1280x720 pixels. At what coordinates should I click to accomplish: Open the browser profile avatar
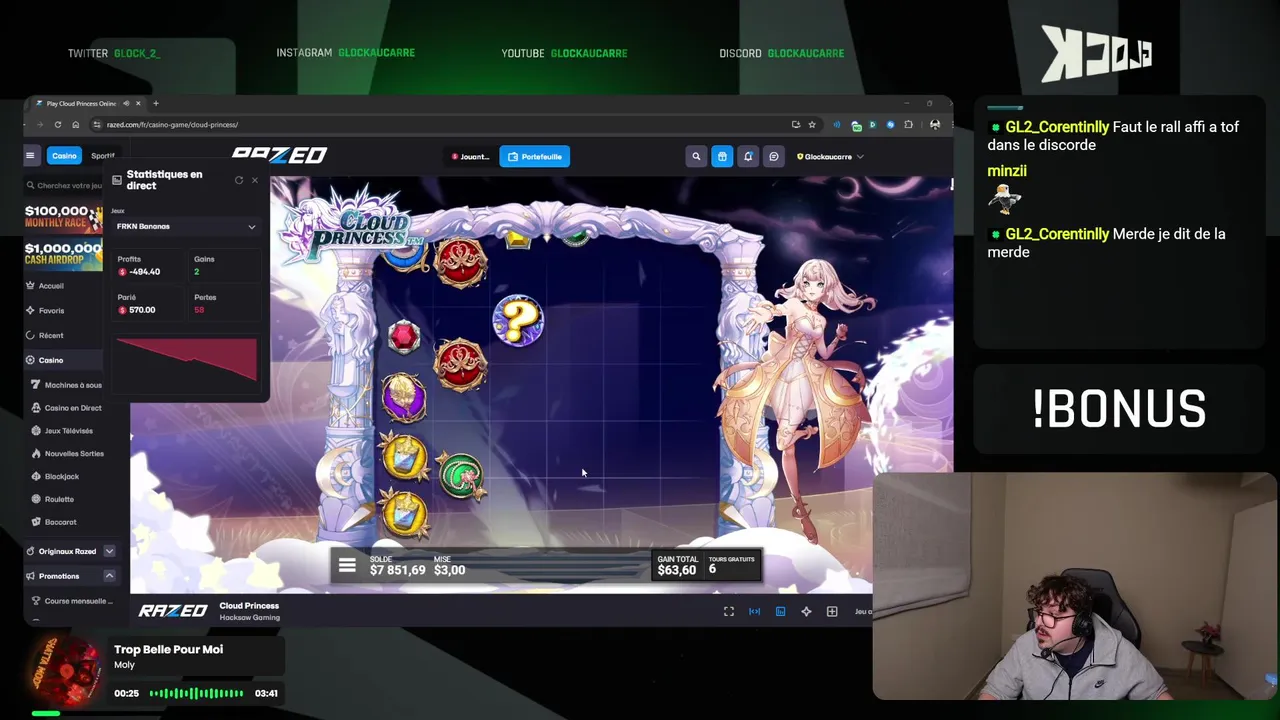[935, 125]
